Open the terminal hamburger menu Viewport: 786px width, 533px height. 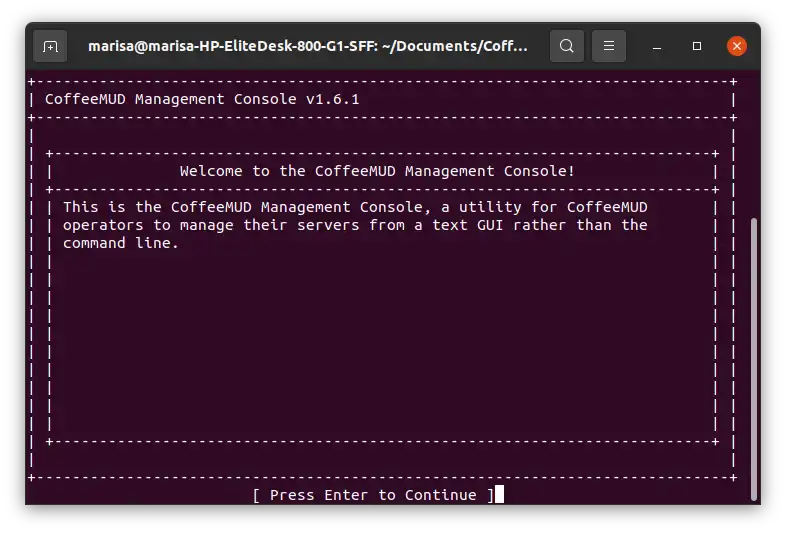[x=609, y=46]
